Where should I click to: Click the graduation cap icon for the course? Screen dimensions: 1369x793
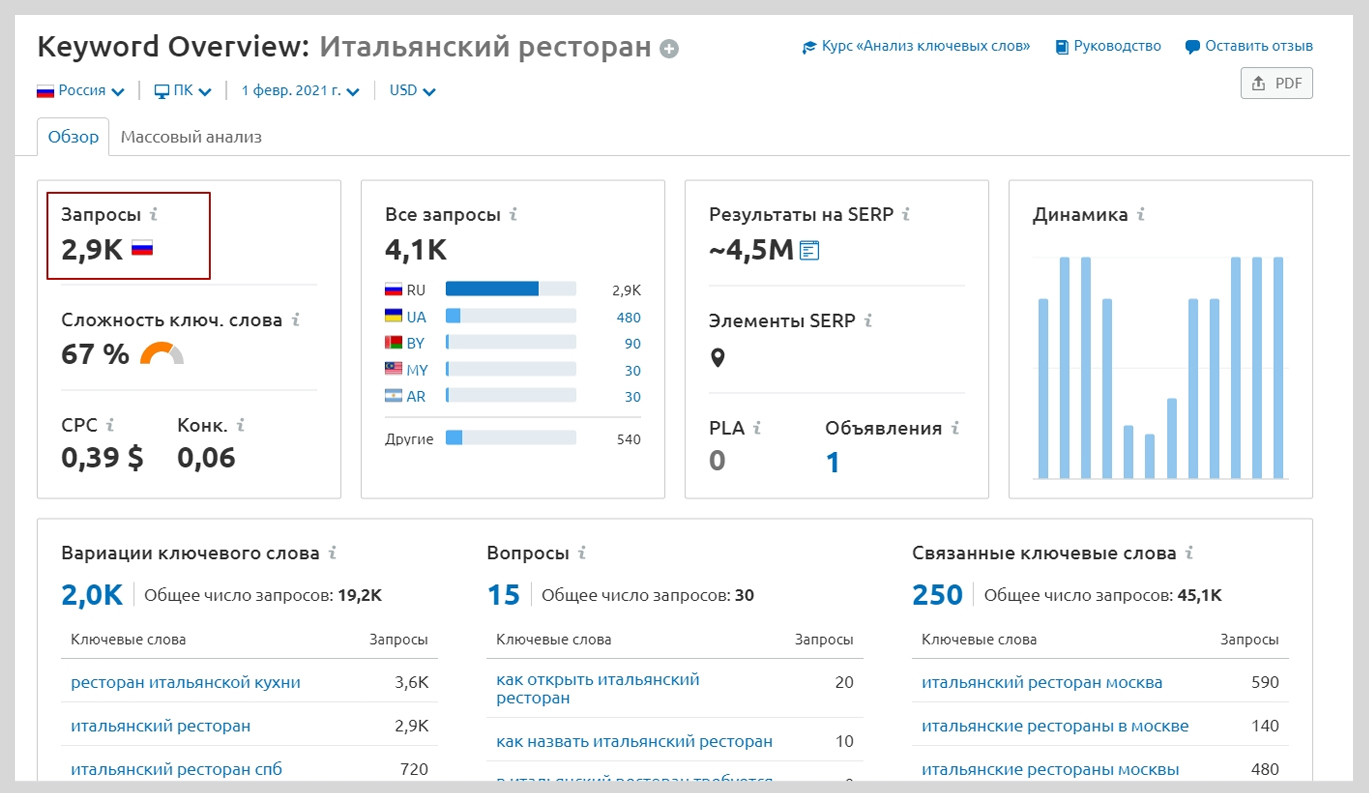tap(810, 47)
